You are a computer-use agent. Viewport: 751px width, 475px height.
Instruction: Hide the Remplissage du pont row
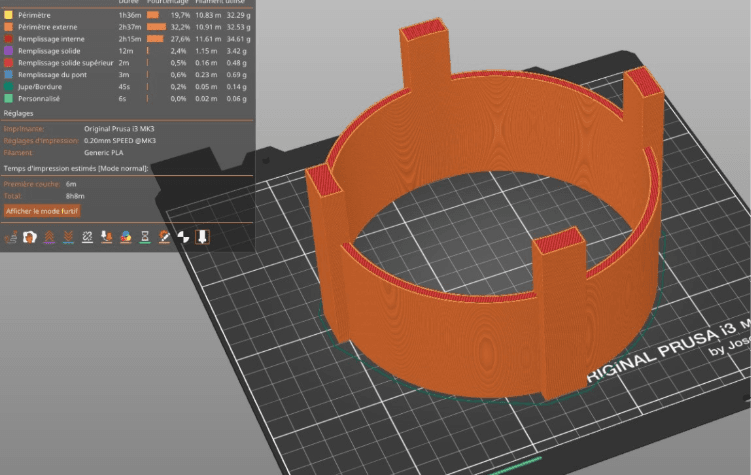point(127,75)
